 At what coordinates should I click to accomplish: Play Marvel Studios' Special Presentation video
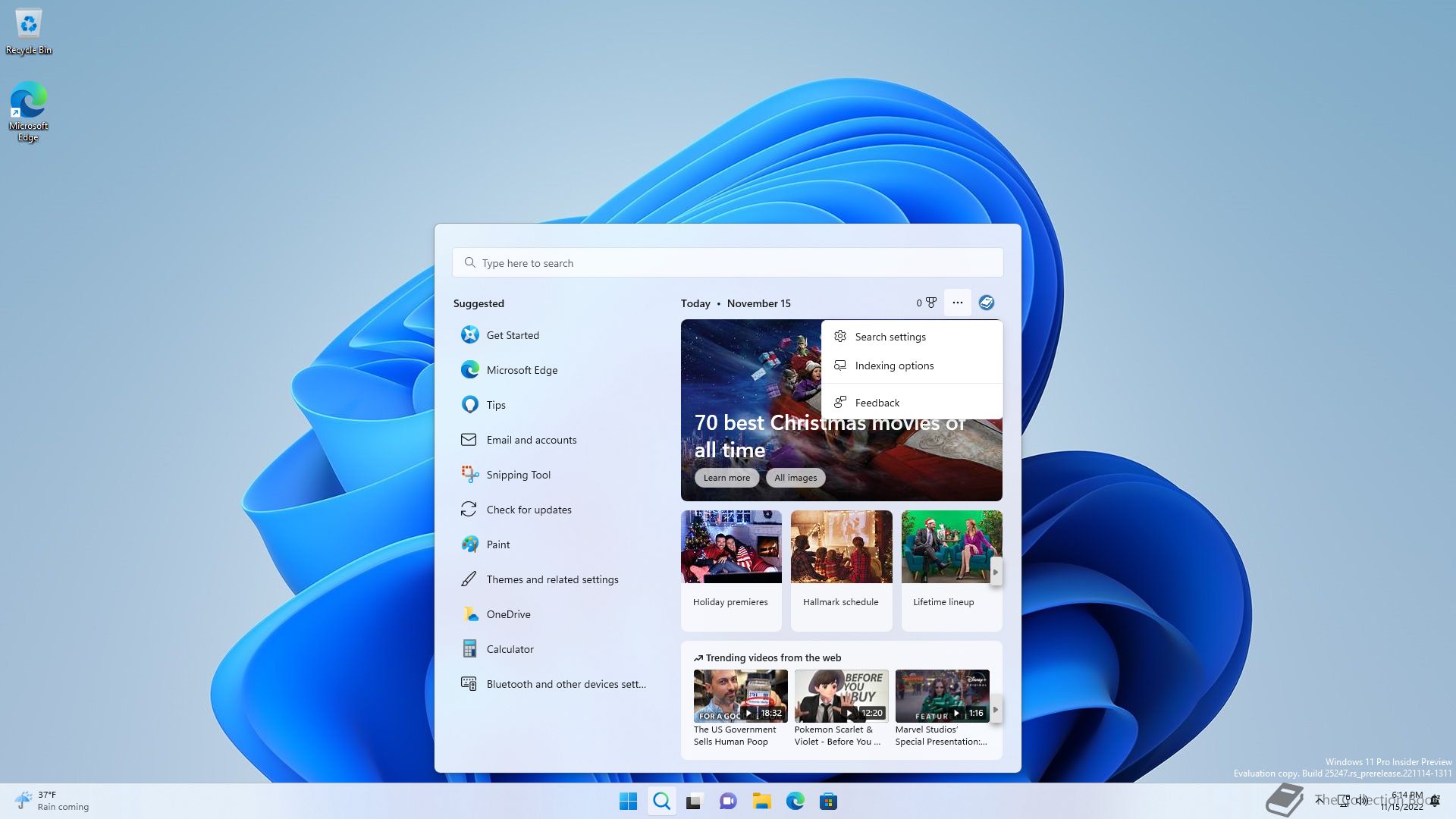point(942,708)
